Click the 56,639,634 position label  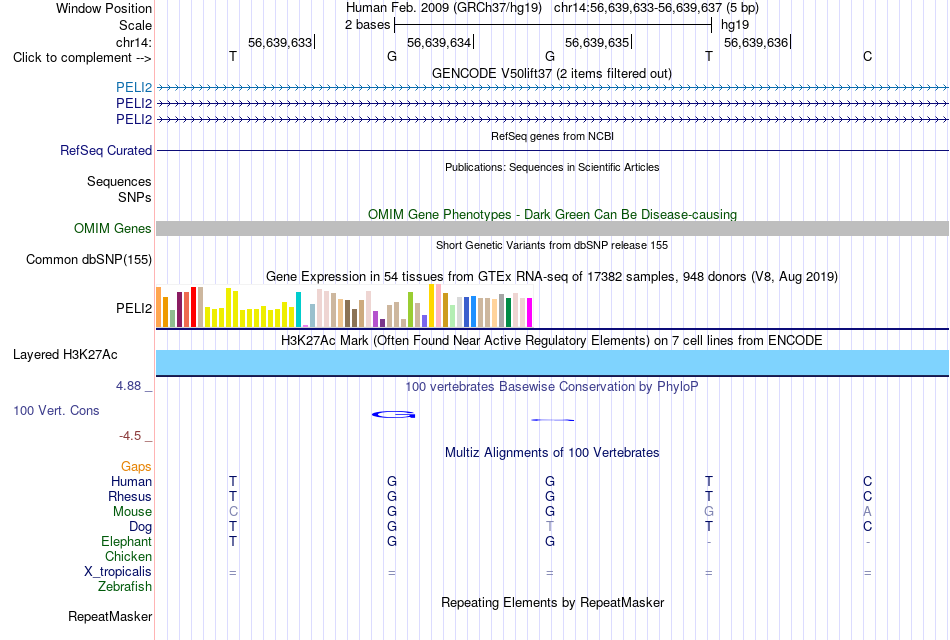439,42
